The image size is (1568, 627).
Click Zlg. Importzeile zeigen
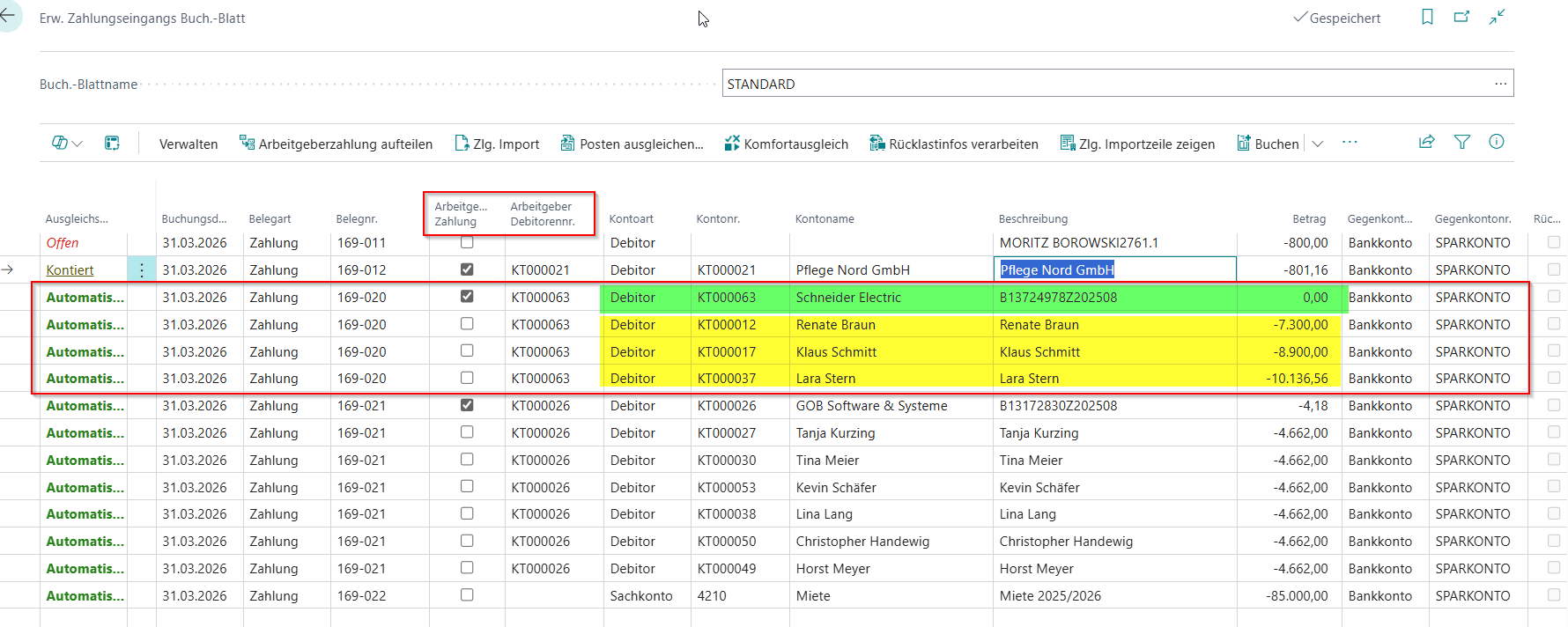tap(1137, 144)
